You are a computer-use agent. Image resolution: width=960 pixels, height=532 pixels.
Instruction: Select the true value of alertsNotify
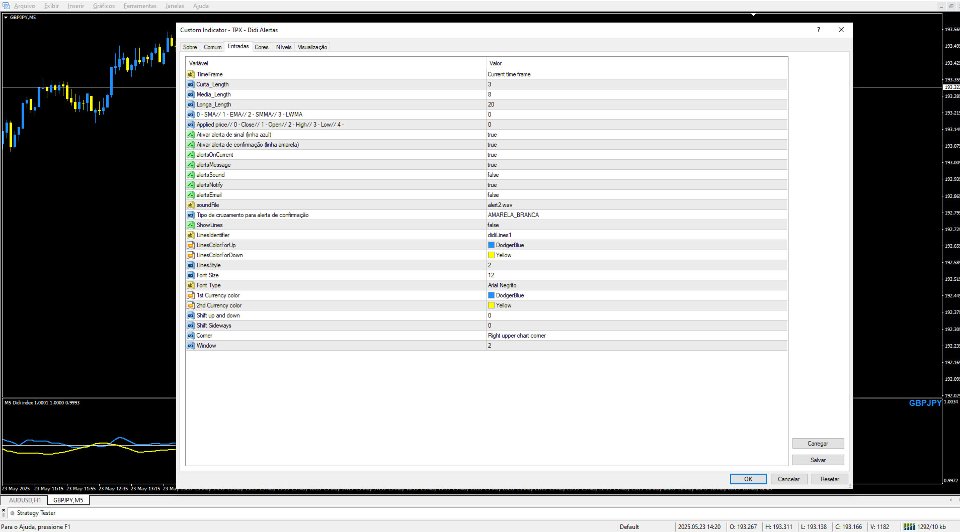[492, 185]
